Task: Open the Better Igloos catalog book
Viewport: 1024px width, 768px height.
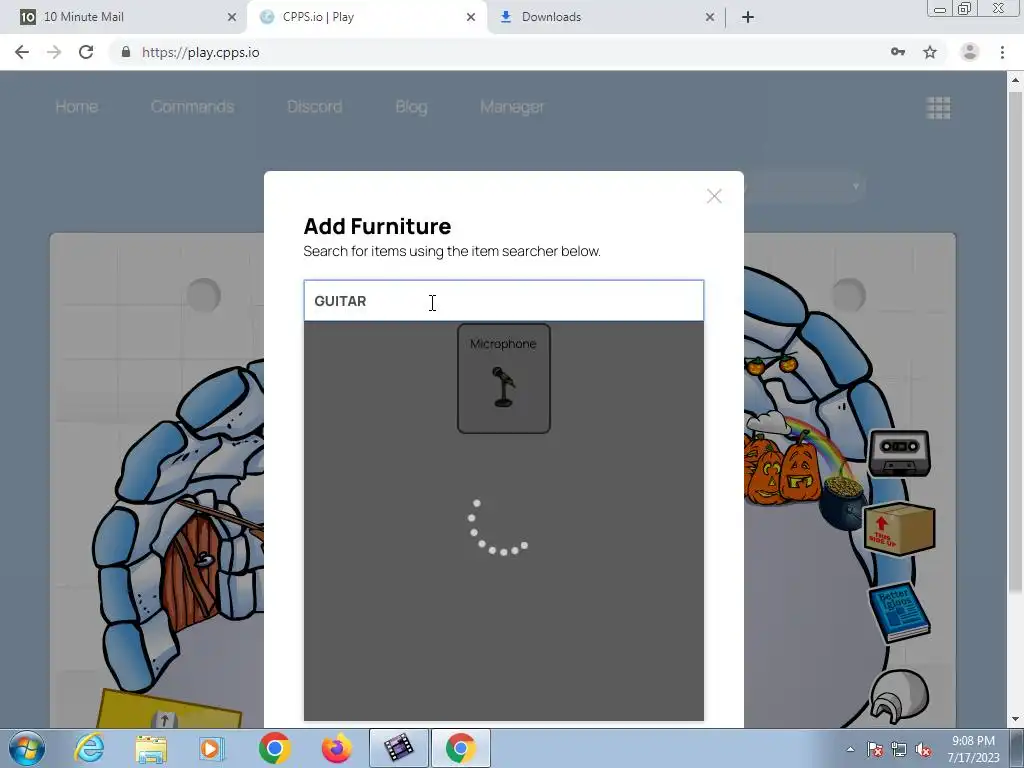Action: pyautogui.click(x=899, y=611)
